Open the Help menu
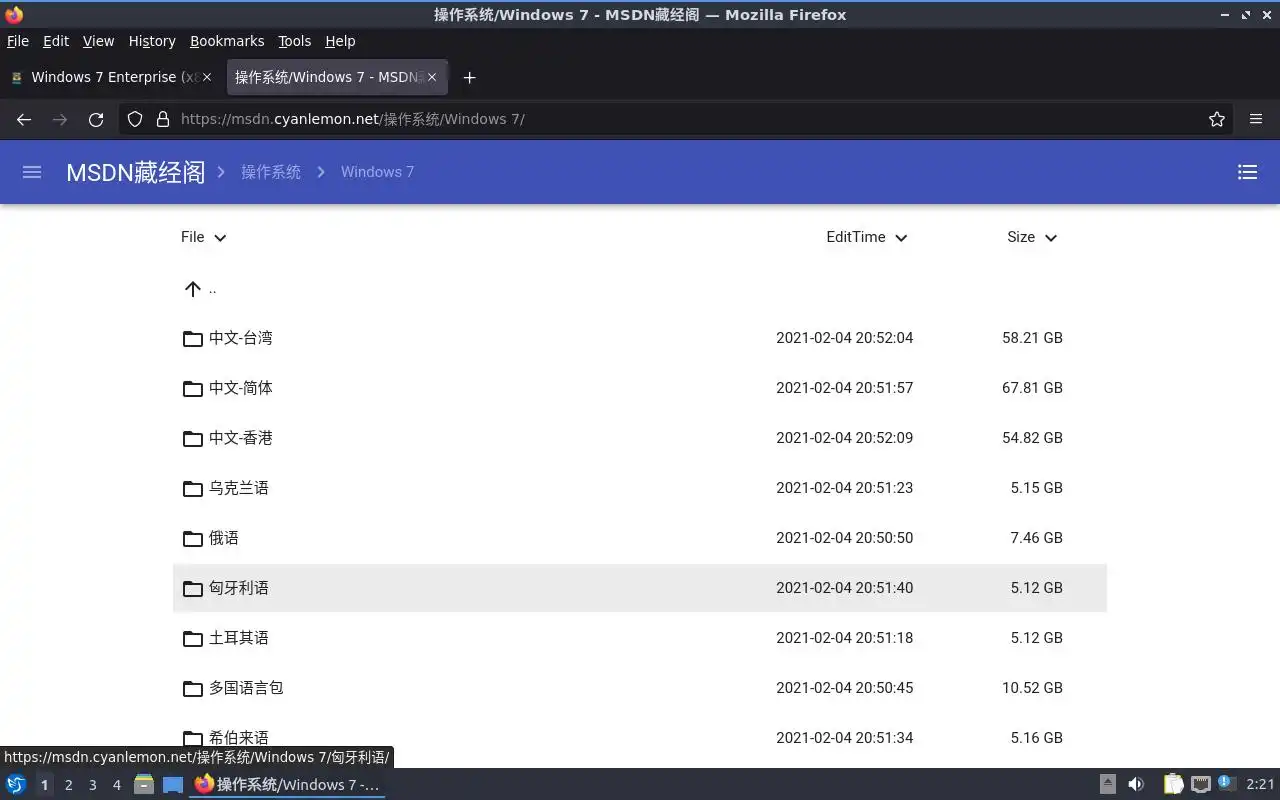 click(340, 41)
